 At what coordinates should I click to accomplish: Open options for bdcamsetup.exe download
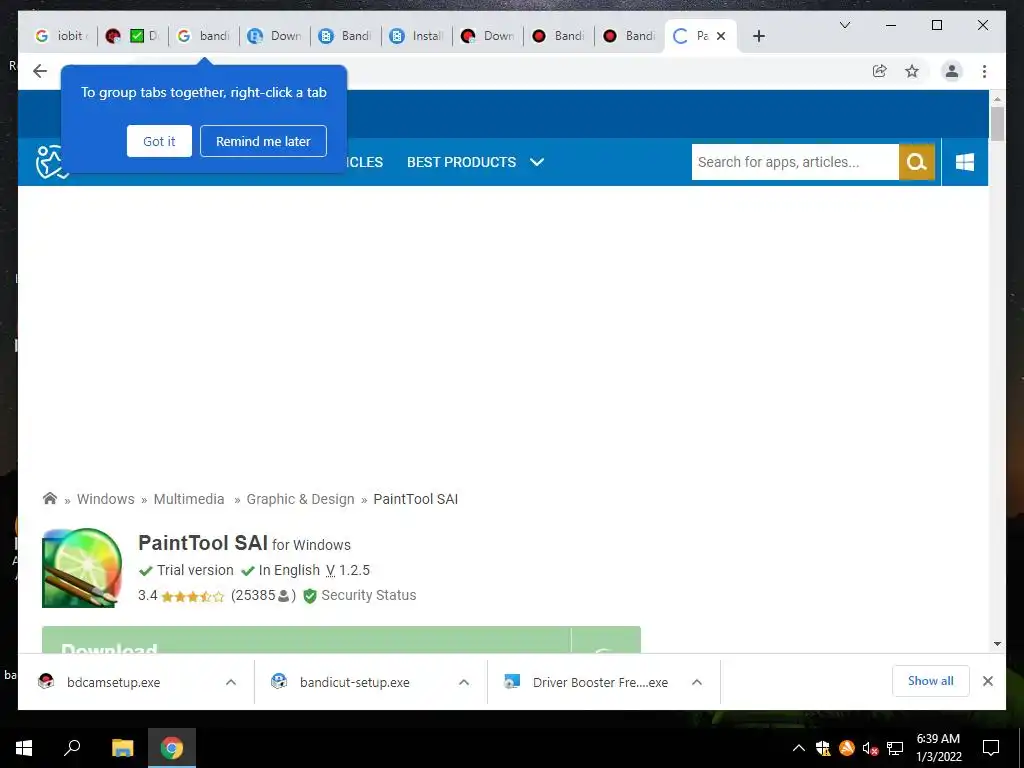(231, 682)
